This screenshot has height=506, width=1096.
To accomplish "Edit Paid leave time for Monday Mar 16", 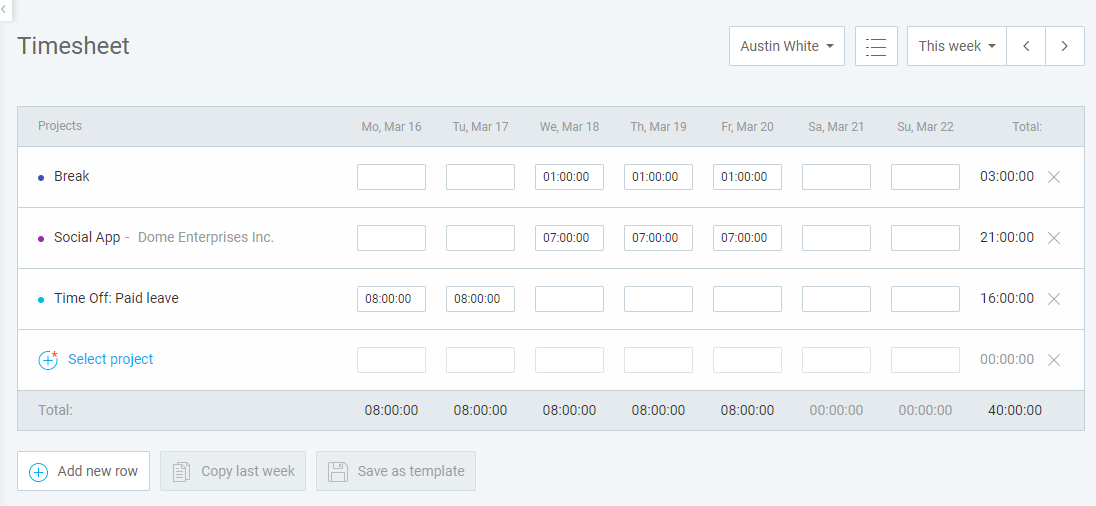I will point(391,298).
